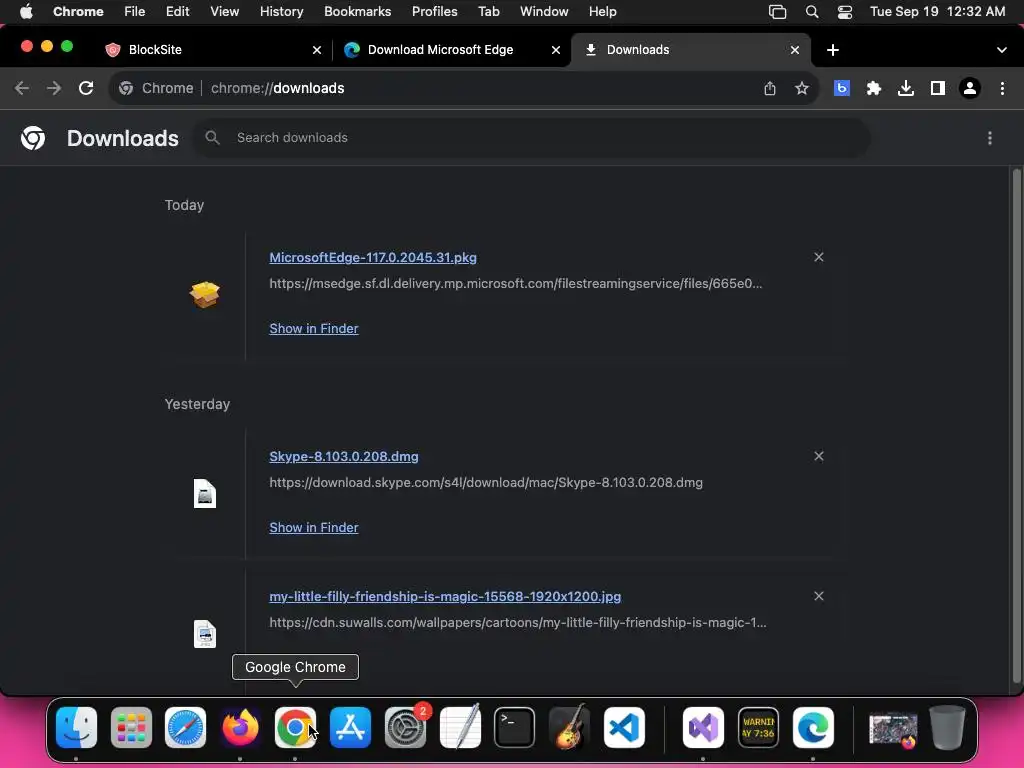Screen dimensions: 1024x768
Task: Open the Apple menu
Action: [x=26, y=12]
